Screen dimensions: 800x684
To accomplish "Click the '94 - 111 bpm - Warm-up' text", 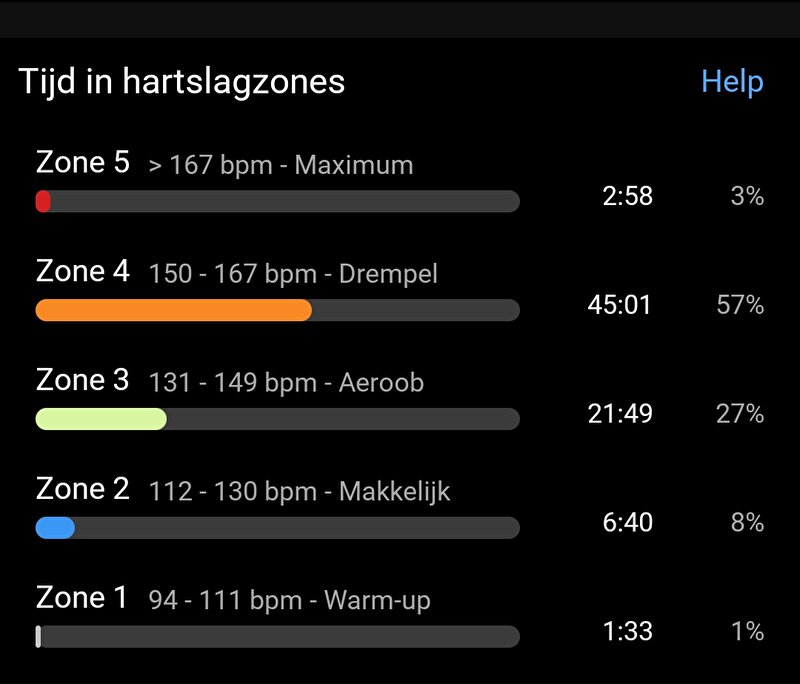I will [289, 600].
